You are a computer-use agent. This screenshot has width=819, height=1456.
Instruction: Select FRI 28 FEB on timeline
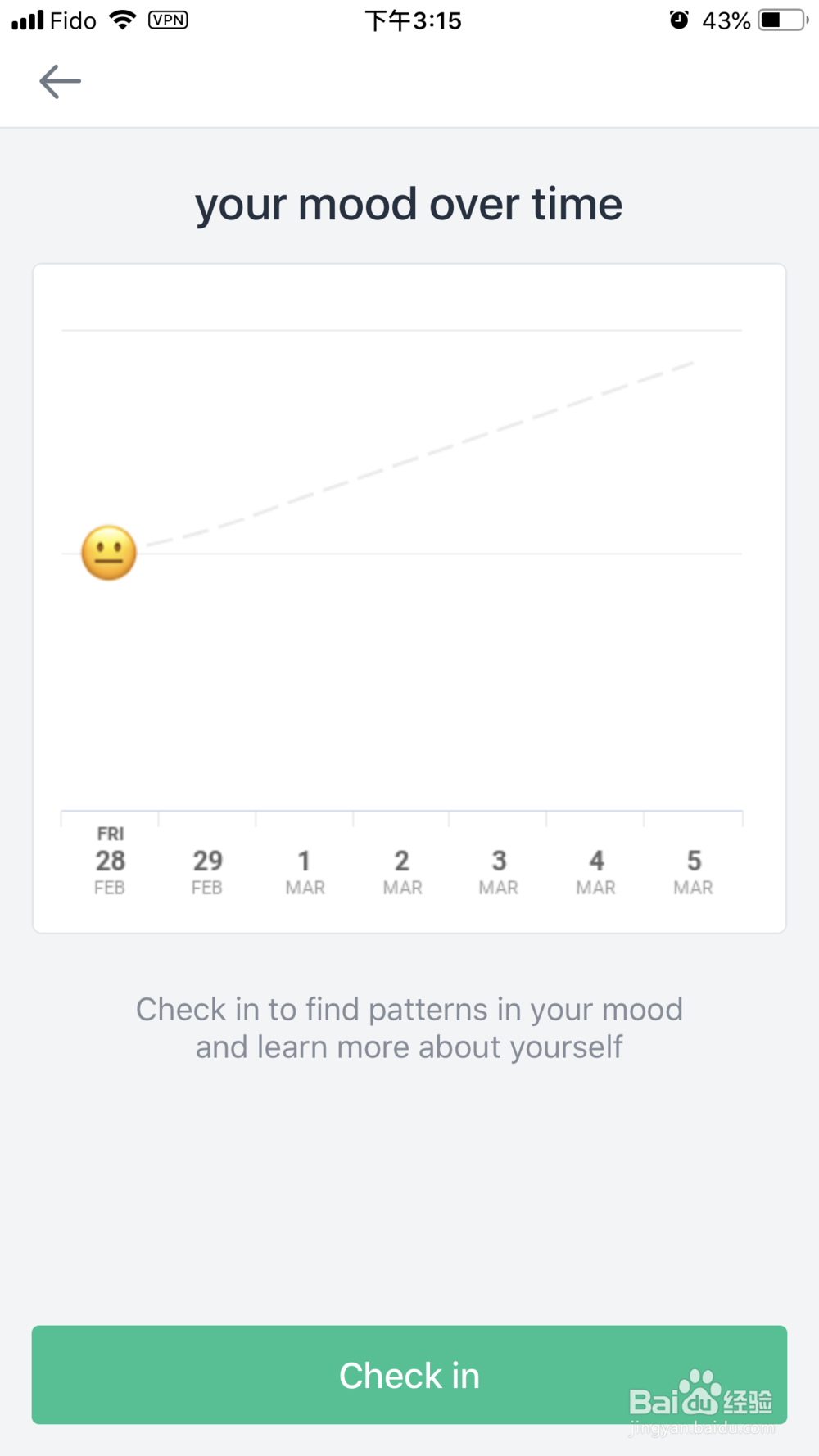click(x=110, y=861)
